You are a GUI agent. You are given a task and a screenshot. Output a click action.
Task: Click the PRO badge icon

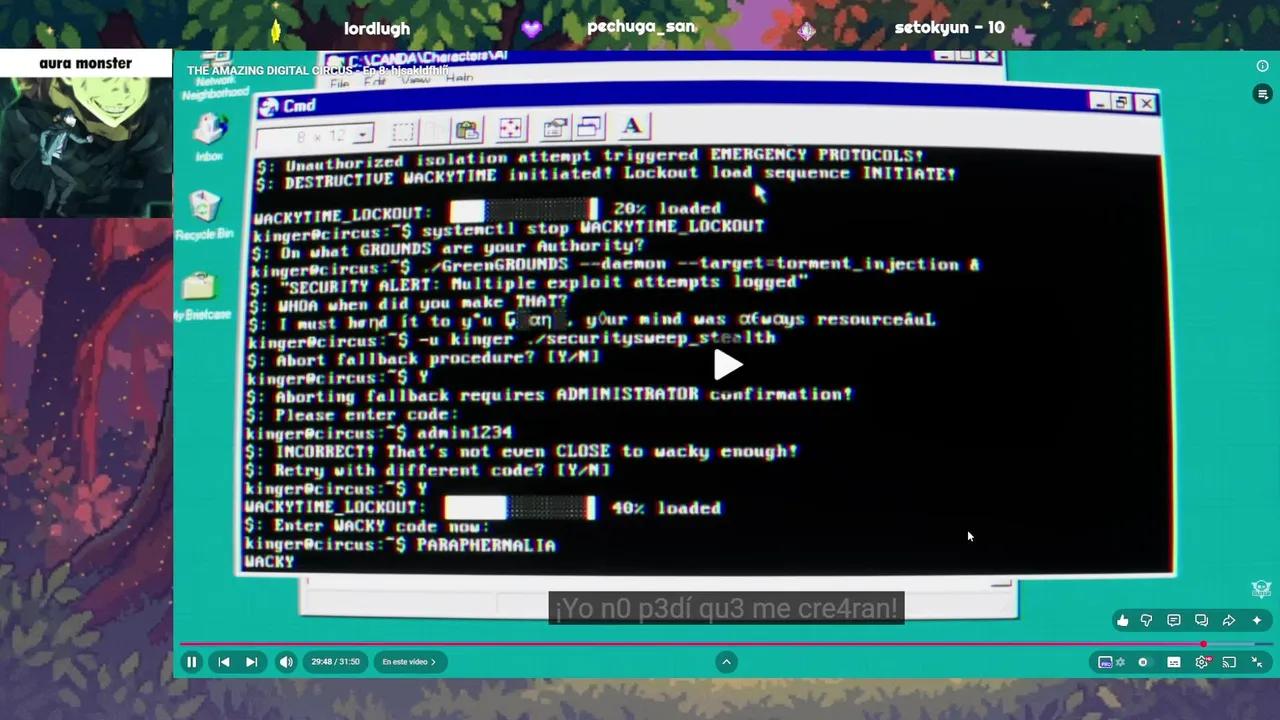(1105, 662)
